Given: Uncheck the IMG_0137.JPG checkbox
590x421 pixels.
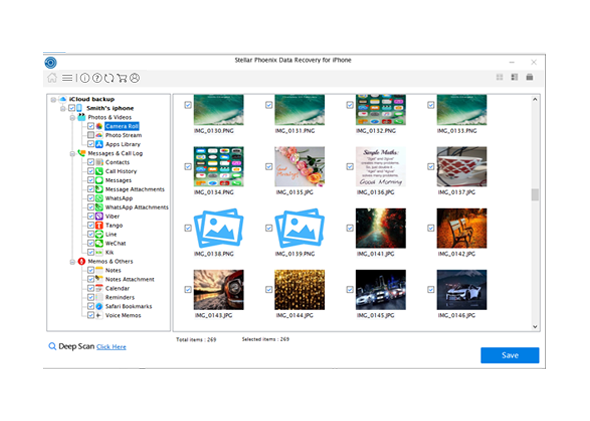Looking at the screenshot, I should [x=431, y=166].
